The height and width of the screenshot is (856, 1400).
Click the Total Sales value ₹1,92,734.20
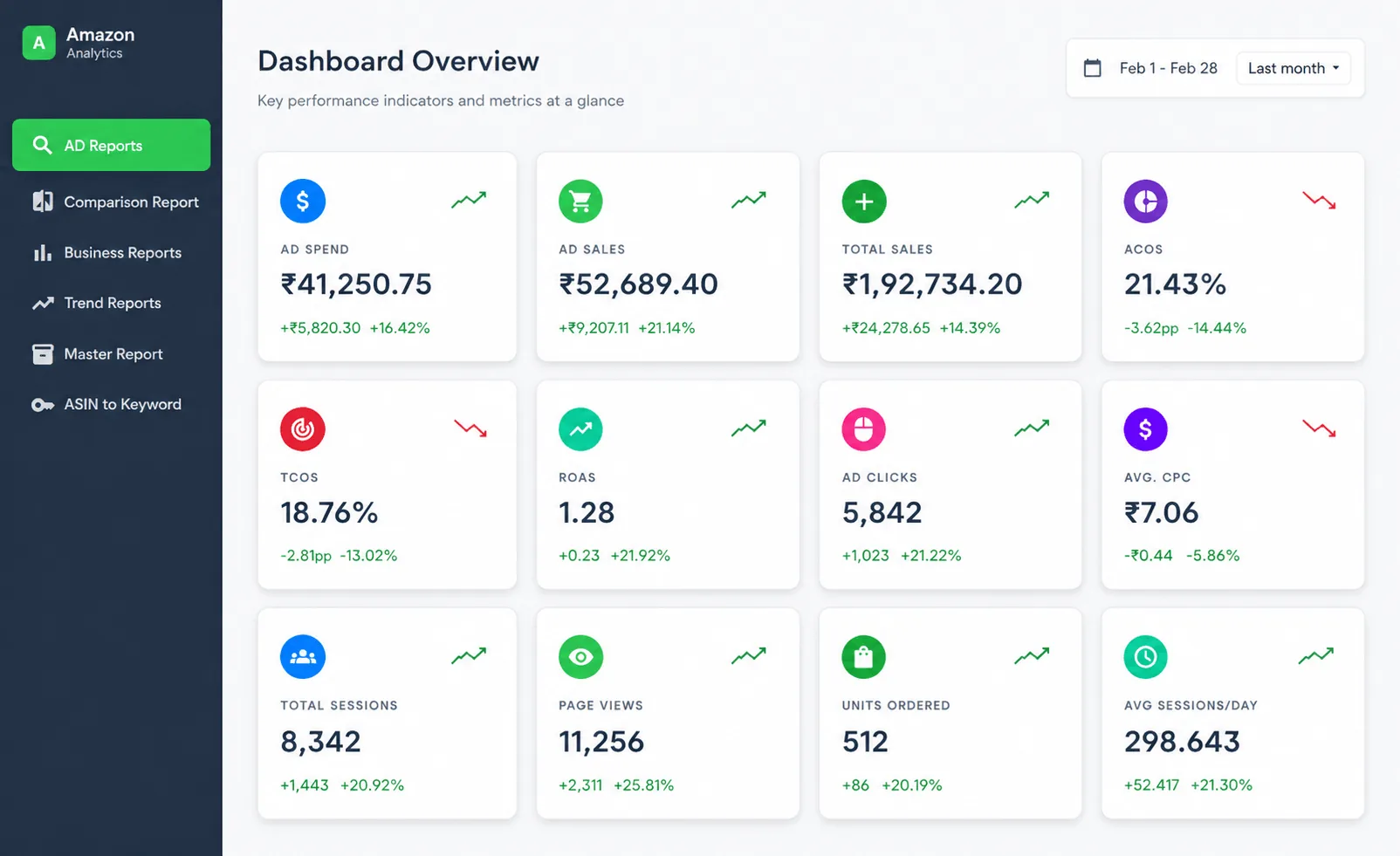932,284
